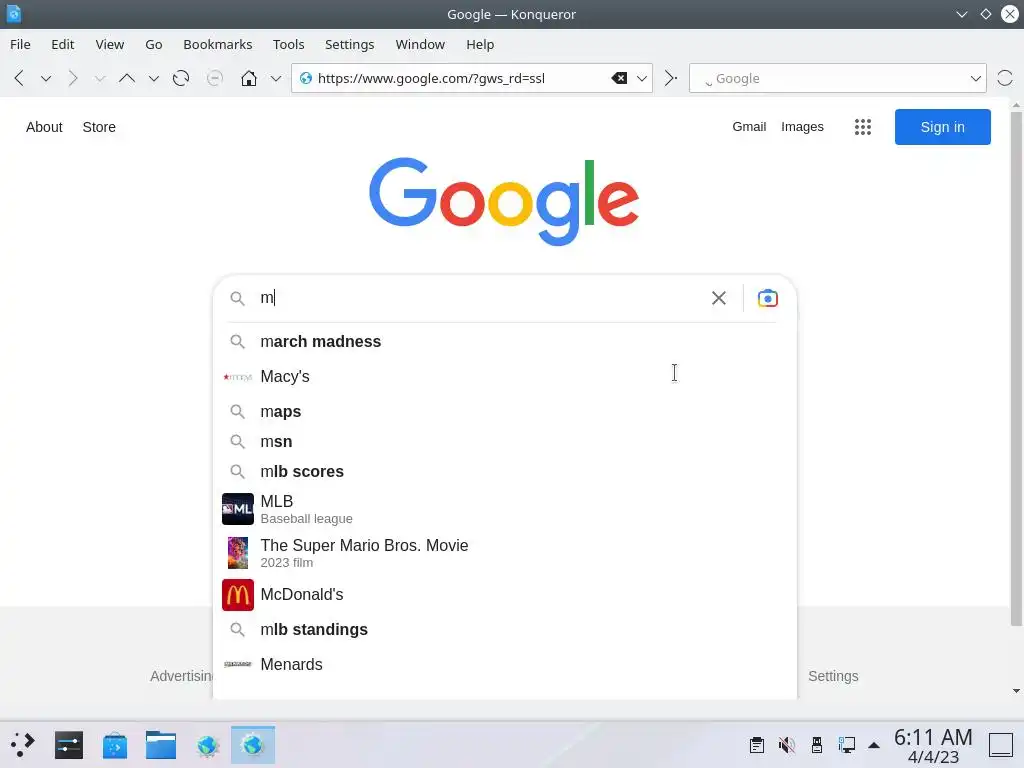The width and height of the screenshot is (1024, 768).
Task: Click the Up navigation arrow
Action: [x=127, y=78]
